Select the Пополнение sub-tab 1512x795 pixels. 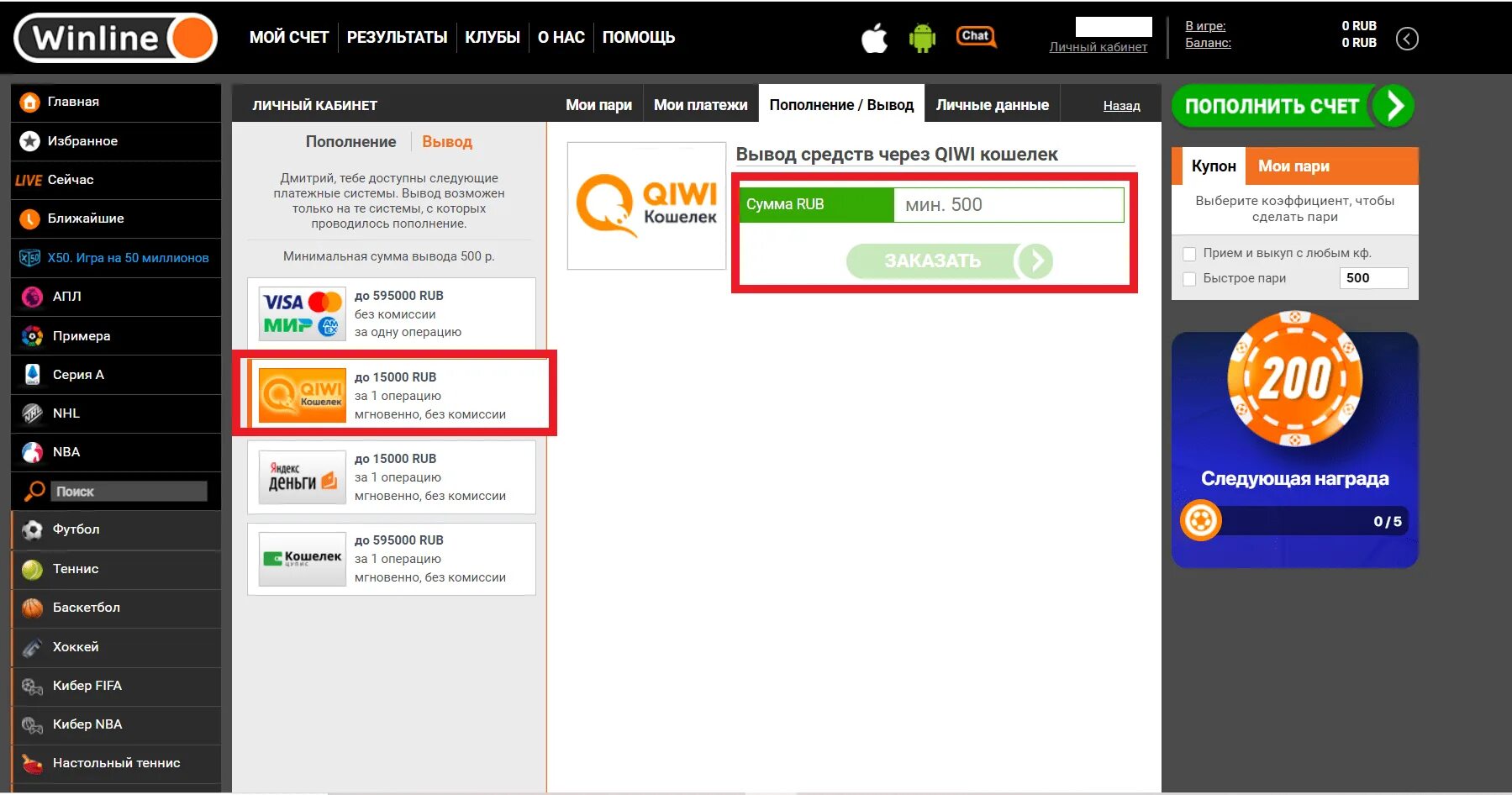pyautogui.click(x=350, y=142)
